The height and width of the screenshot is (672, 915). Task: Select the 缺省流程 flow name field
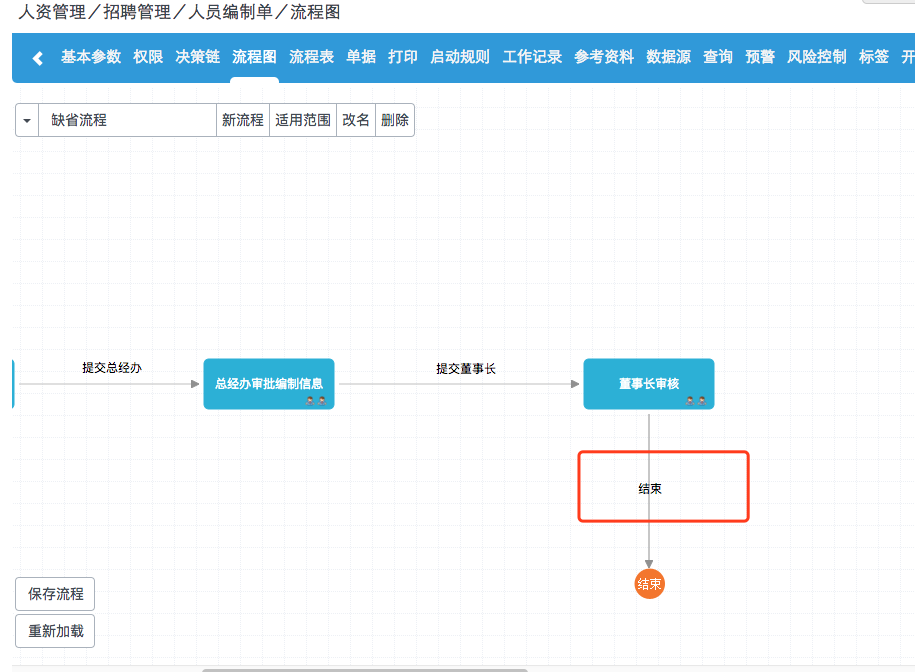(127, 120)
